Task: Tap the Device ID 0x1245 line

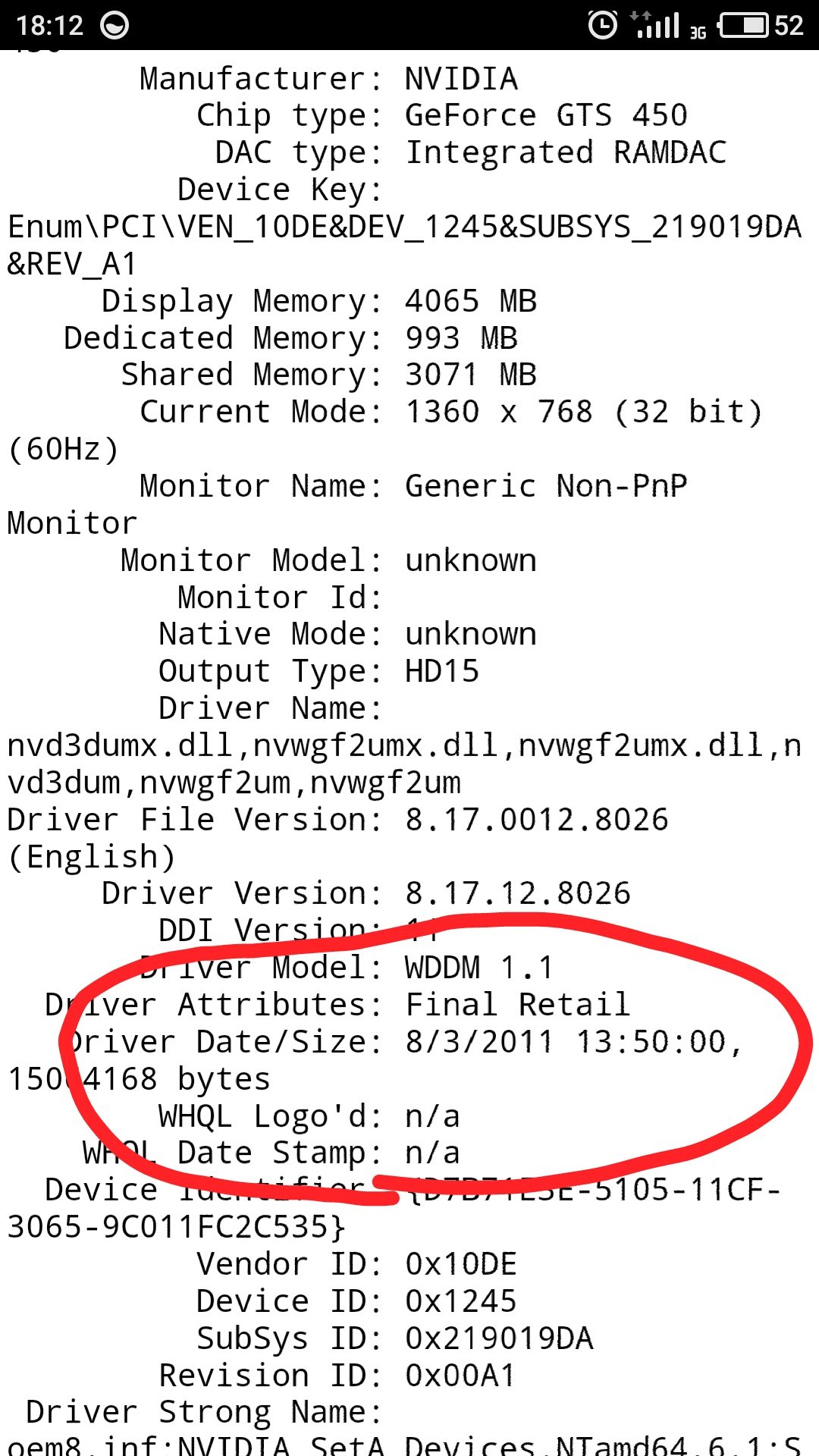Action: [x=356, y=1301]
